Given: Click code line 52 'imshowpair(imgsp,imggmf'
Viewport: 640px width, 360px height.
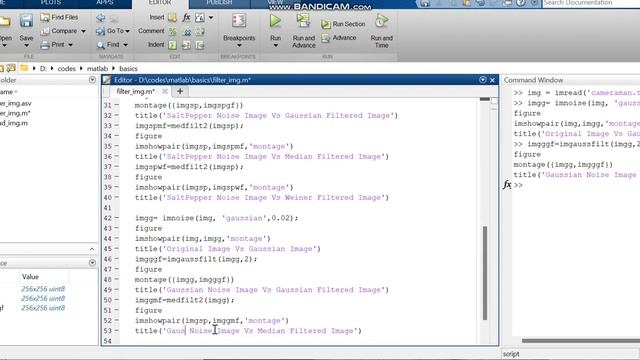Looking at the screenshot, I should click(x=211, y=321).
